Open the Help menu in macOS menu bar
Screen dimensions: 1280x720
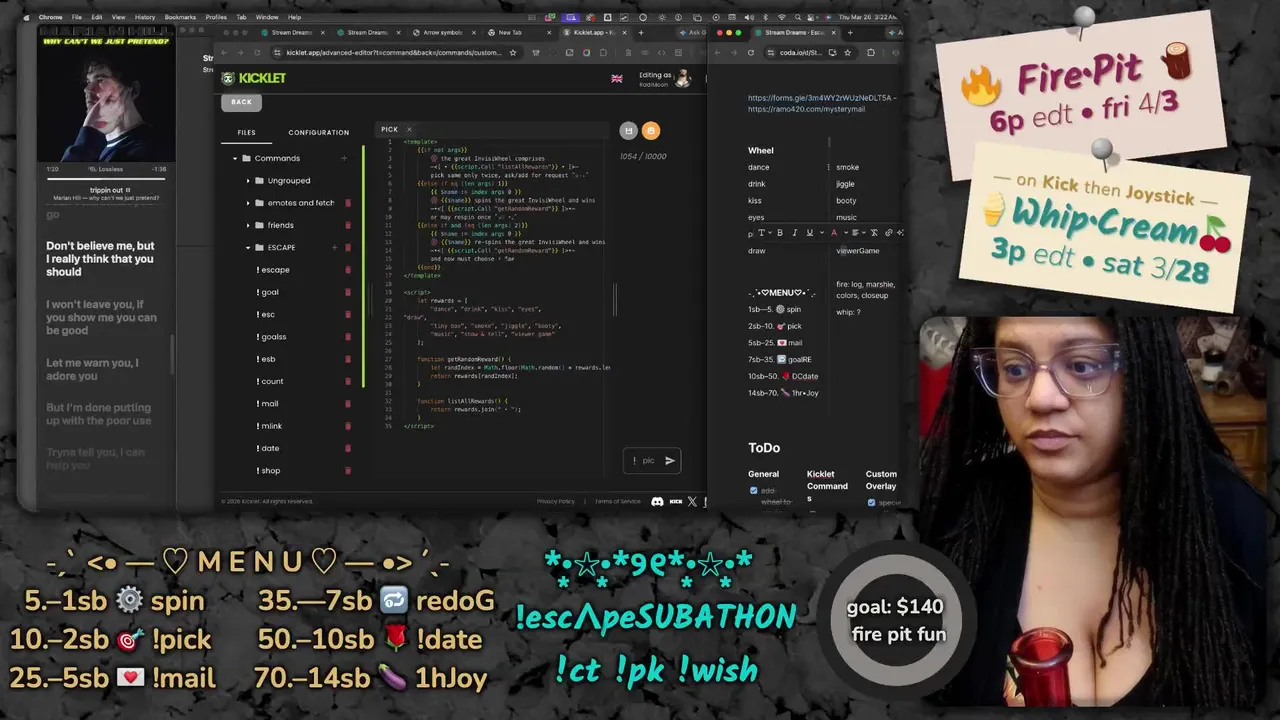pyautogui.click(x=294, y=17)
